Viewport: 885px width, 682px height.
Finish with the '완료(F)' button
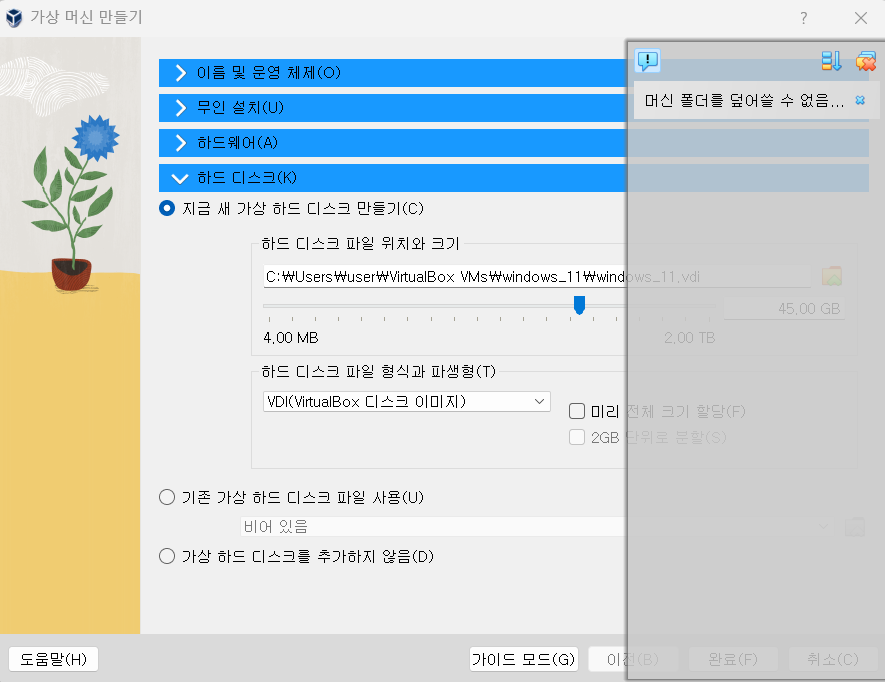pos(733,659)
